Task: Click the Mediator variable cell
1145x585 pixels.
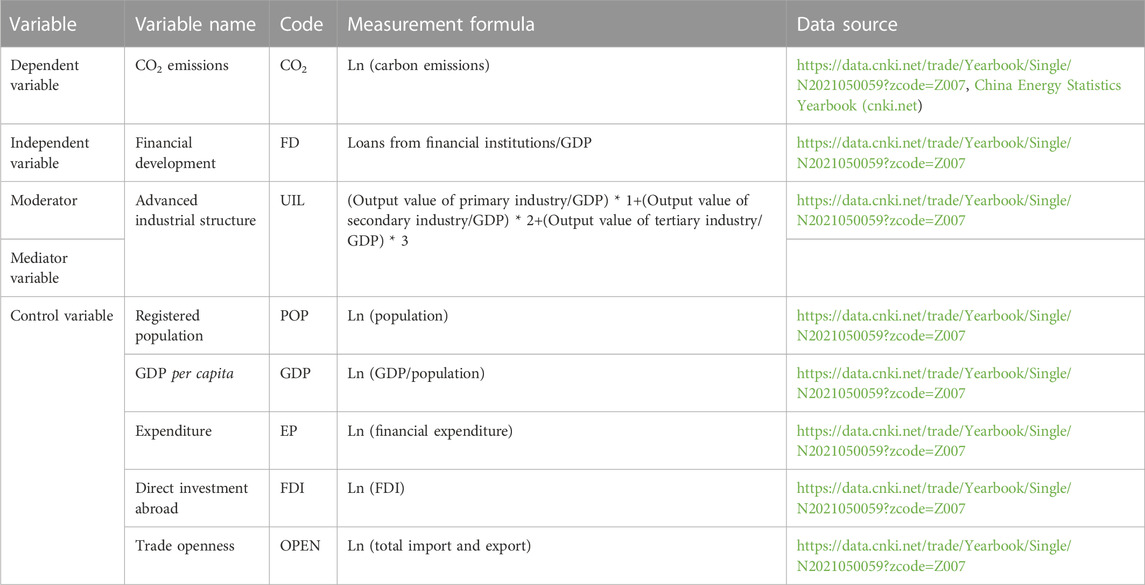Action: [40, 268]
